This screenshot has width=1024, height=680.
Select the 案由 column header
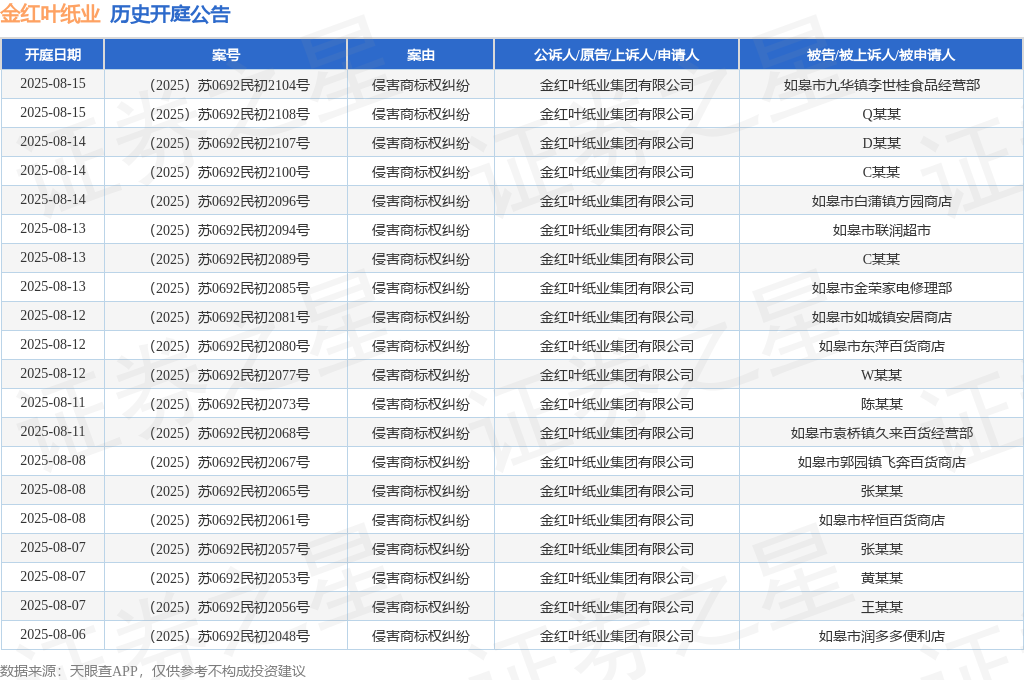pyautogui.click(x=421, y=55)
